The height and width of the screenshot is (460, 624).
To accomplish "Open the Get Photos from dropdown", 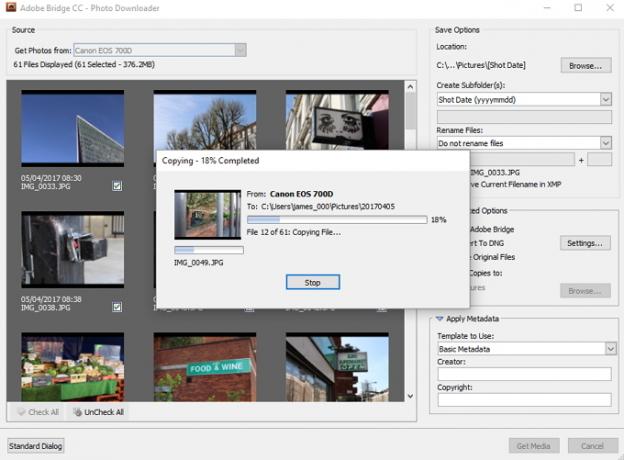I will (240, 50).
